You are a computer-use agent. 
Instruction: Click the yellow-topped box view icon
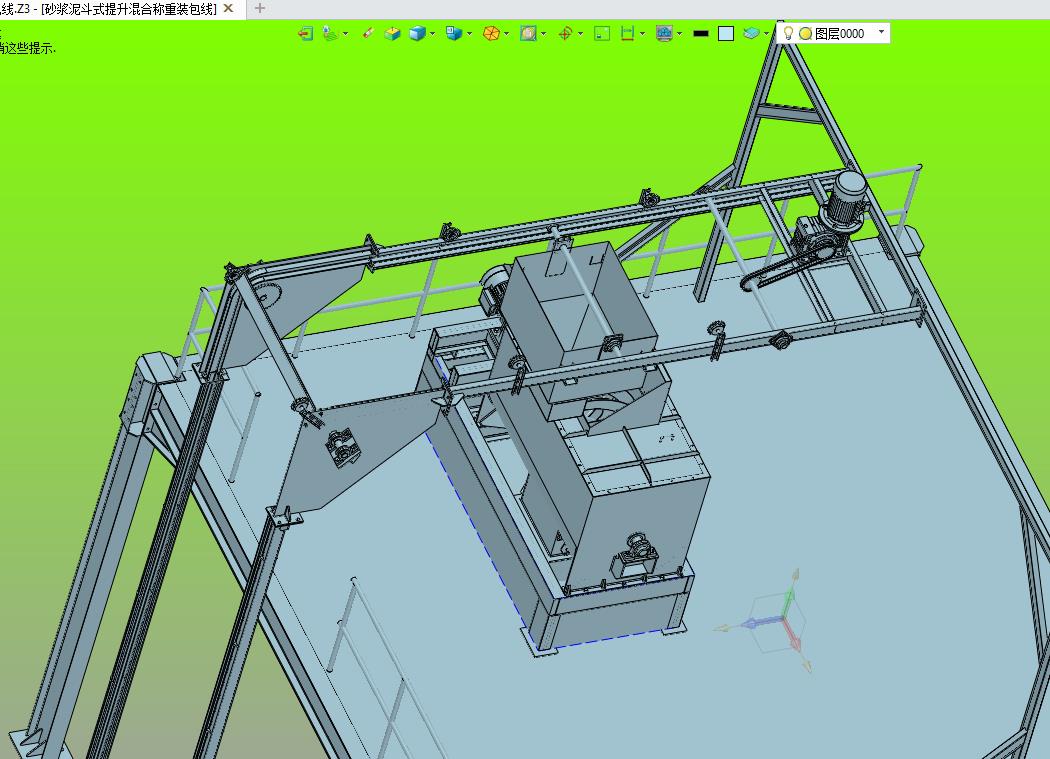pyautogui.click(x=392, y=33)
